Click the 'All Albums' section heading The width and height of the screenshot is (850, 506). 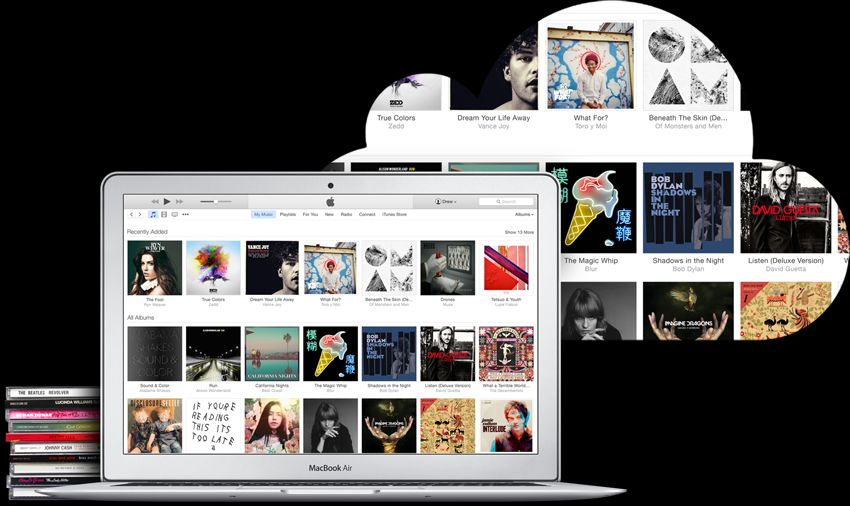click(140, 318)
